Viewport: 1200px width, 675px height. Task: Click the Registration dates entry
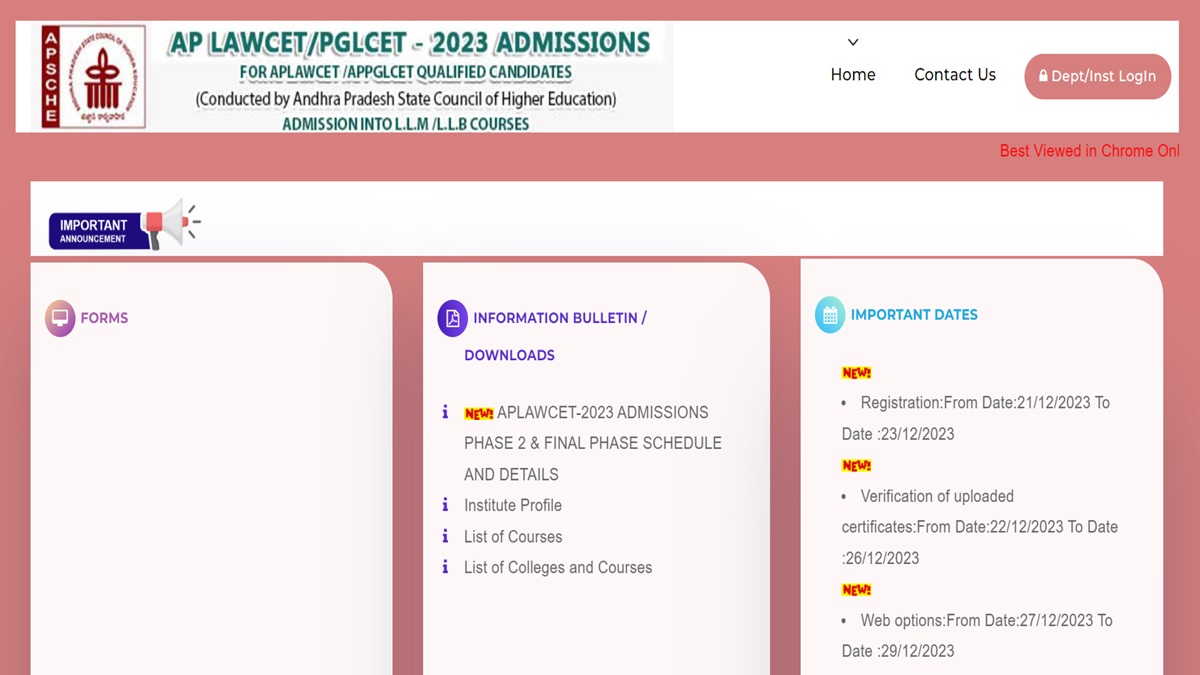click(976, 418)
